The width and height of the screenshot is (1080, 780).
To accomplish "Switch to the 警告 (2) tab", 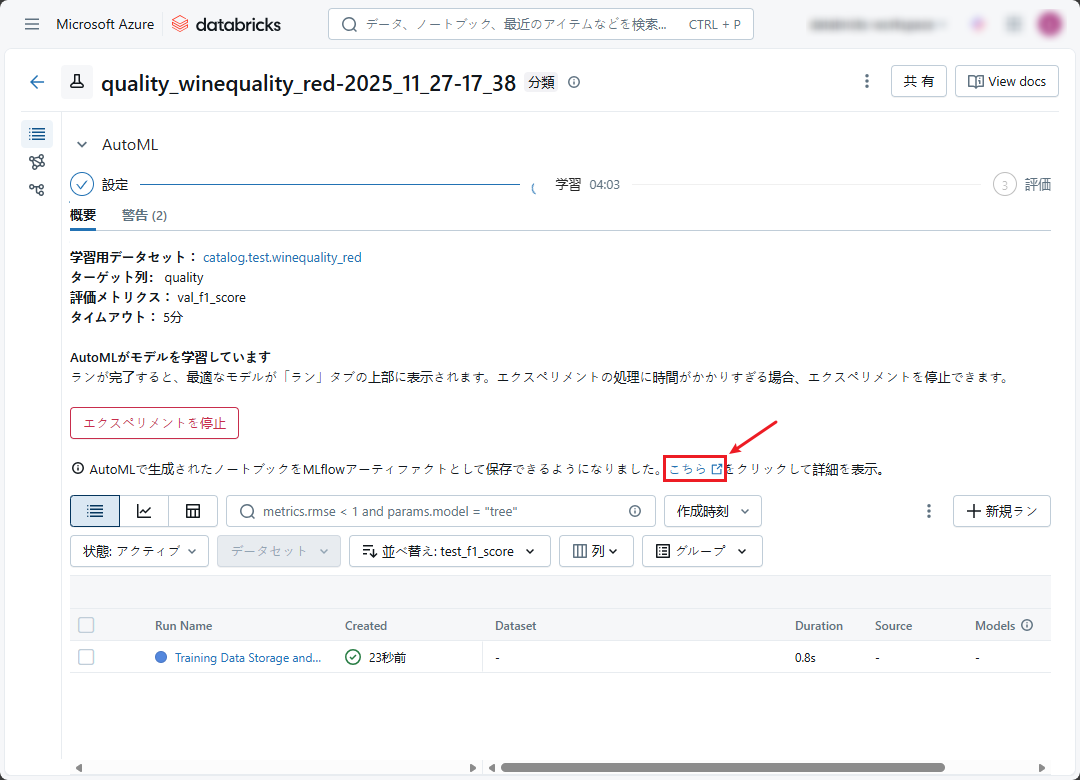I will point(144,215).
